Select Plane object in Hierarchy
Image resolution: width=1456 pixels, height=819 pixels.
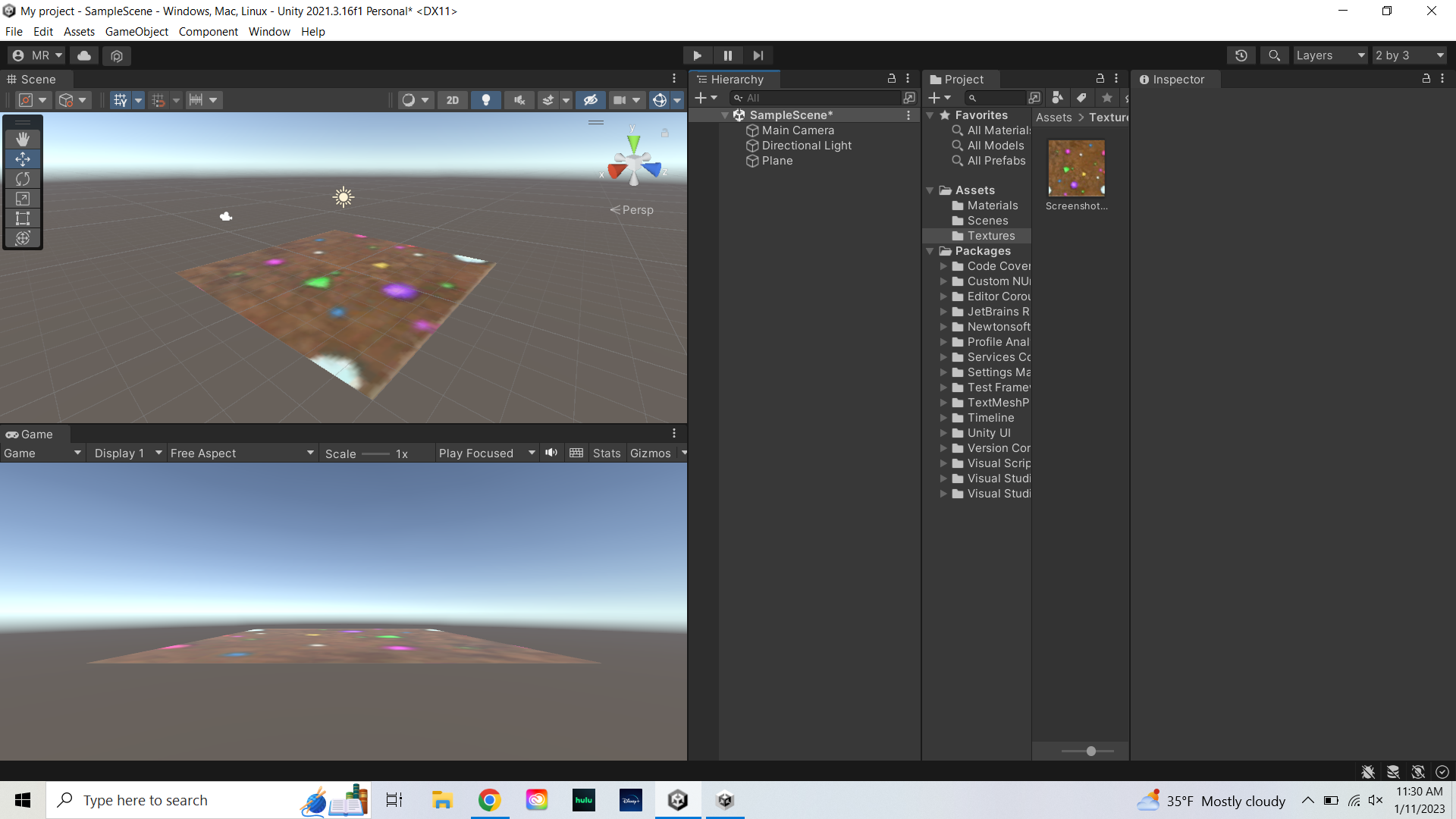point(777,161)
